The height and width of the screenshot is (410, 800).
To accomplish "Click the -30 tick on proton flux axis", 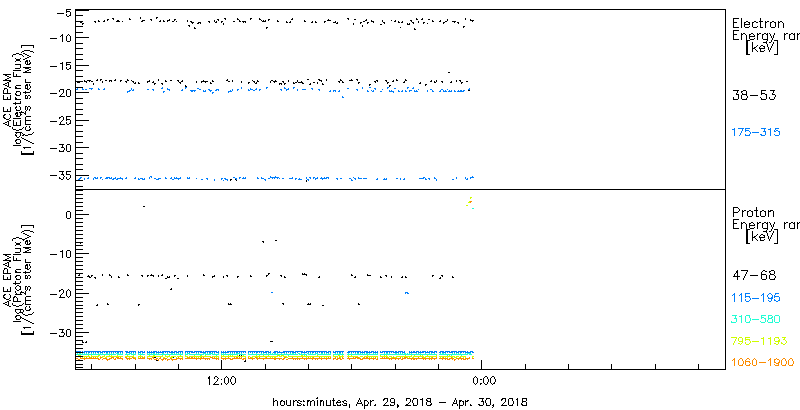I will pyautogui.click(x=61, y=332).
